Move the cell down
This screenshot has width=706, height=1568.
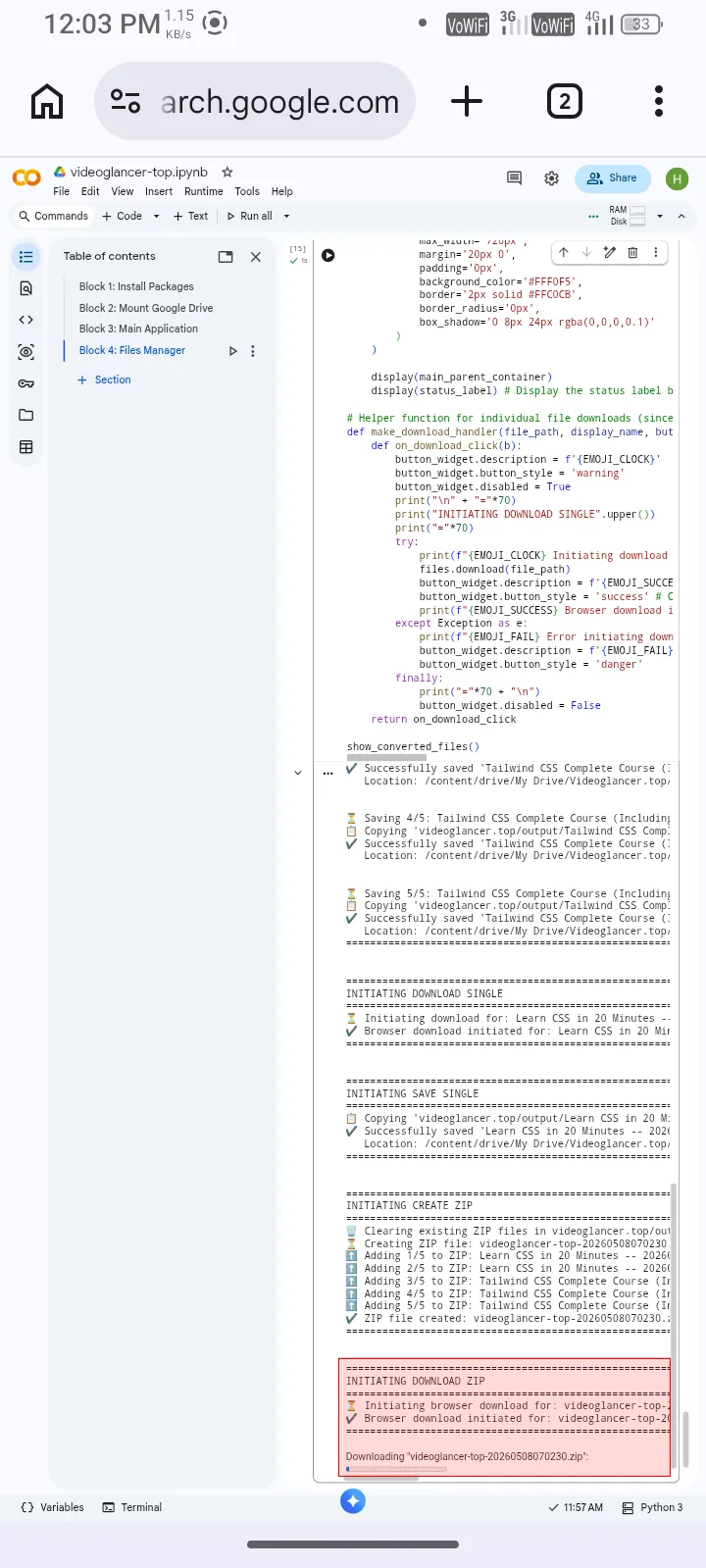tap(586, 253)
